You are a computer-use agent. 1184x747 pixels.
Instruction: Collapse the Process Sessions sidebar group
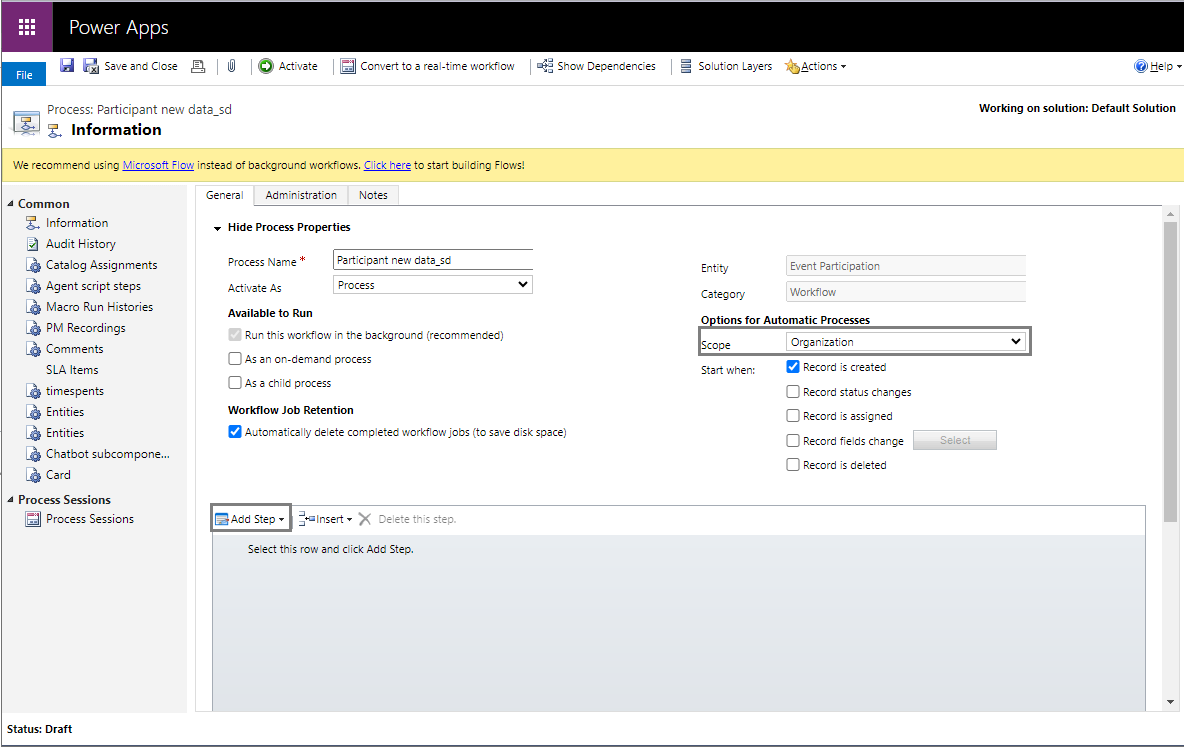tap(11, 500)
